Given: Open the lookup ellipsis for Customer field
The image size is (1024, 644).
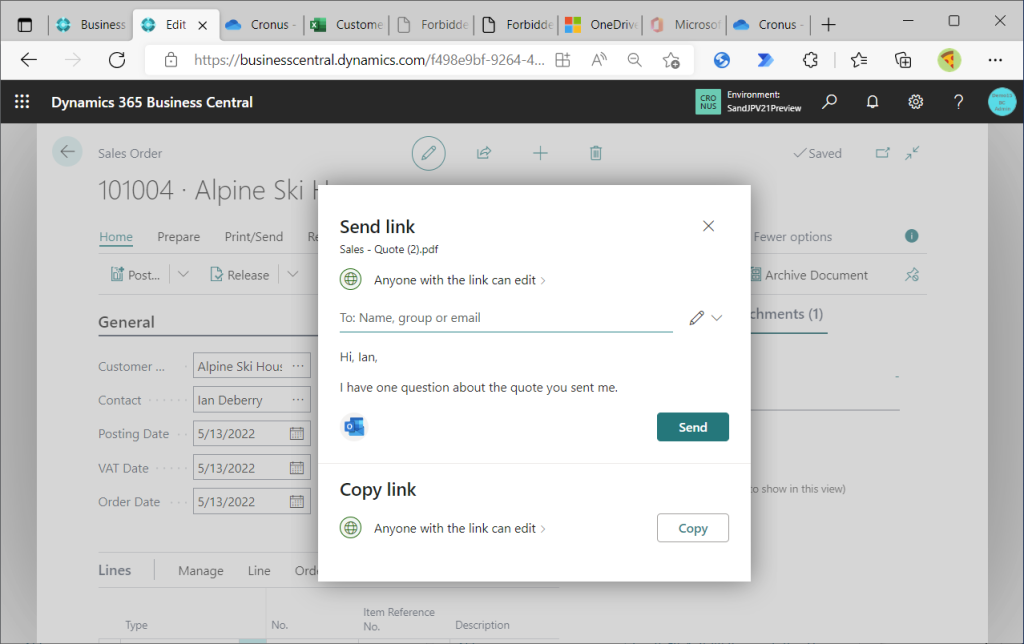Looking at the screenshot, I should coord(298,366).
